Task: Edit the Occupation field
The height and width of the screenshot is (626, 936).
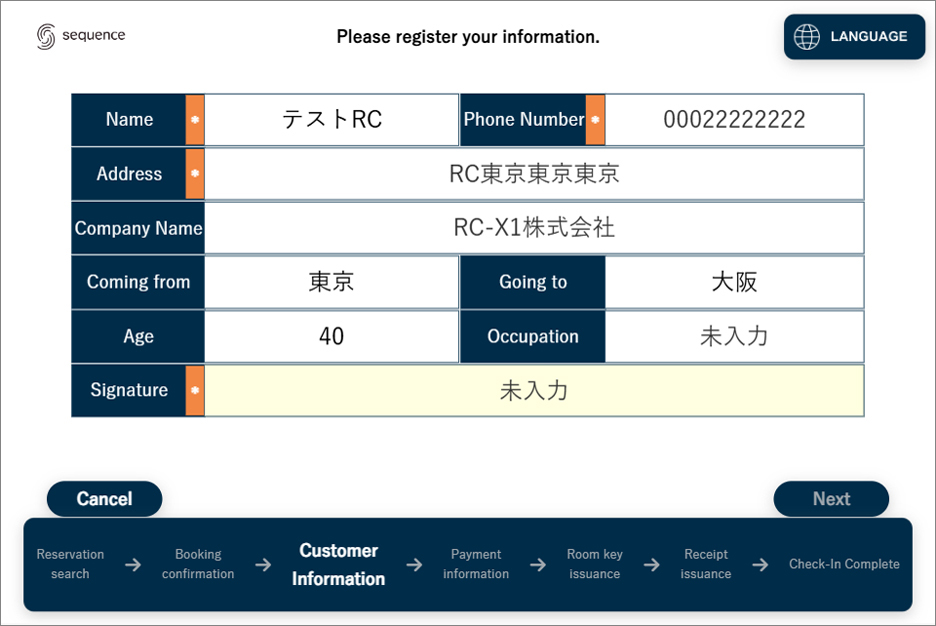Action: [x=734, y=336]
